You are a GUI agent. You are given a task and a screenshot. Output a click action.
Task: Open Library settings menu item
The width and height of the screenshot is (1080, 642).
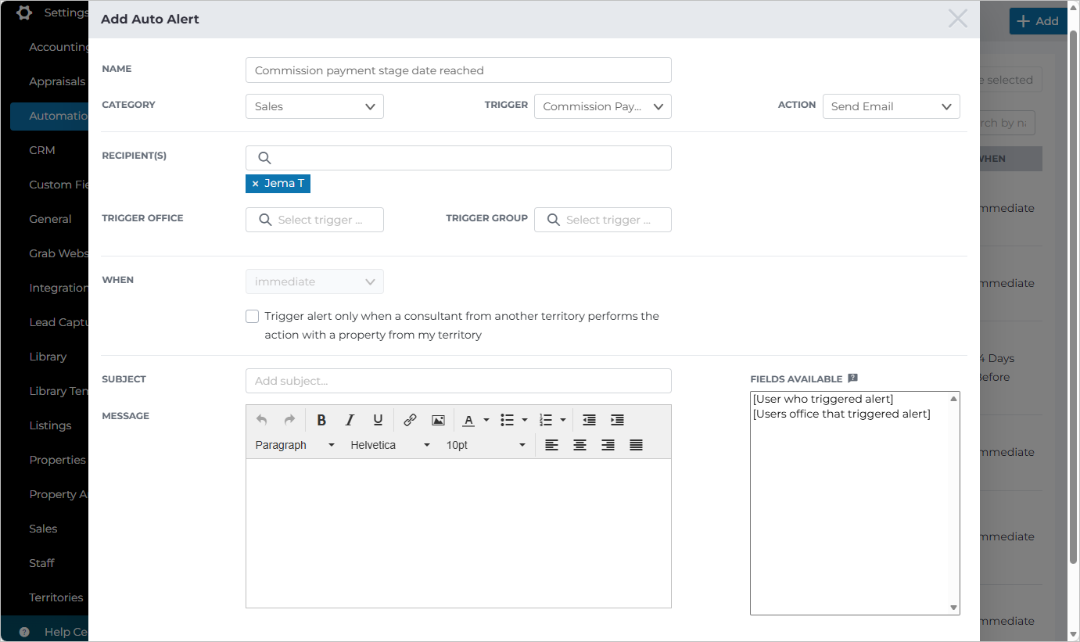[x=48, y=357]
